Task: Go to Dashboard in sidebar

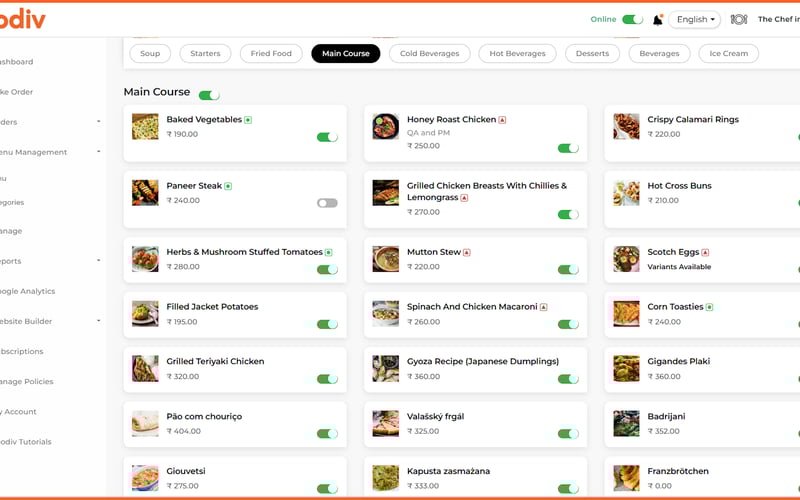Action: point(16,62)
